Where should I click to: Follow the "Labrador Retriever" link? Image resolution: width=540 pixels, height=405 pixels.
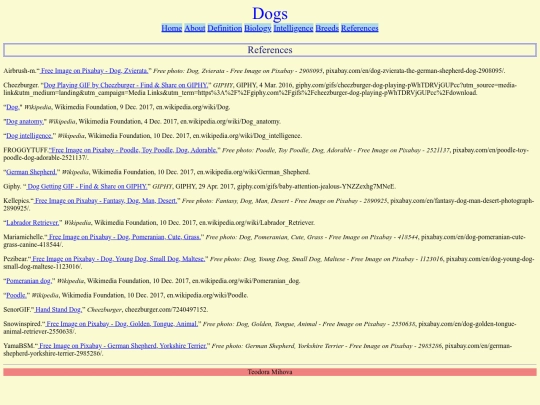(32, 222)
